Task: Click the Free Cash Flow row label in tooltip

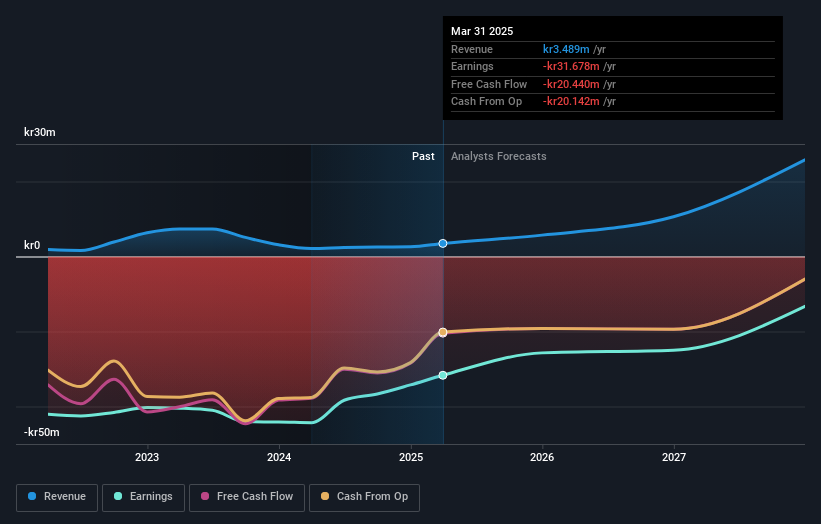Action: point(489,84)
